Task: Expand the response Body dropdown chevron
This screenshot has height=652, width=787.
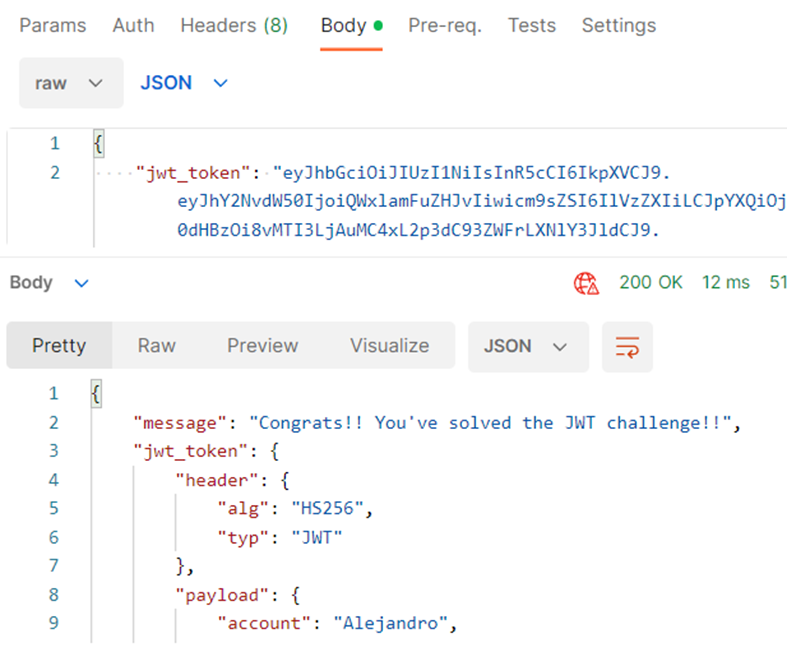Action: (x=81, y=284)
